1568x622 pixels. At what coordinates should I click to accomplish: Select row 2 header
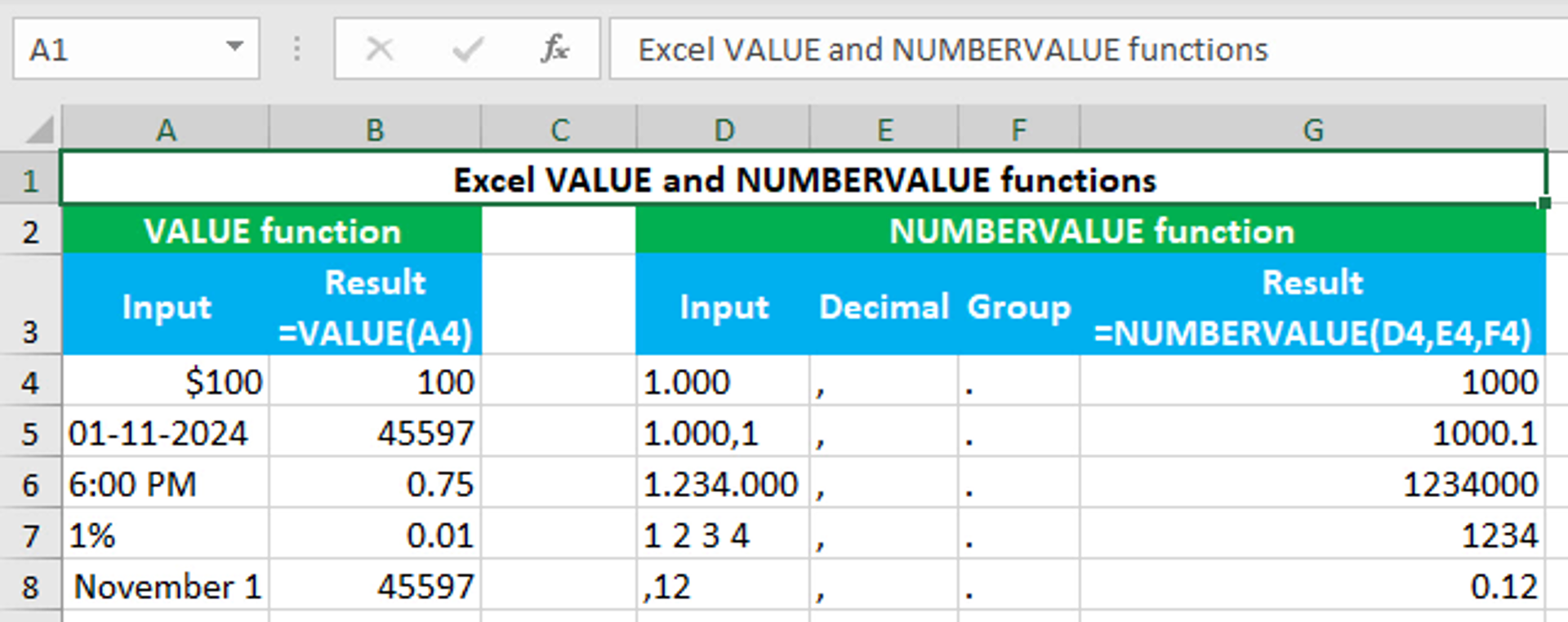(x=30, y=231)
